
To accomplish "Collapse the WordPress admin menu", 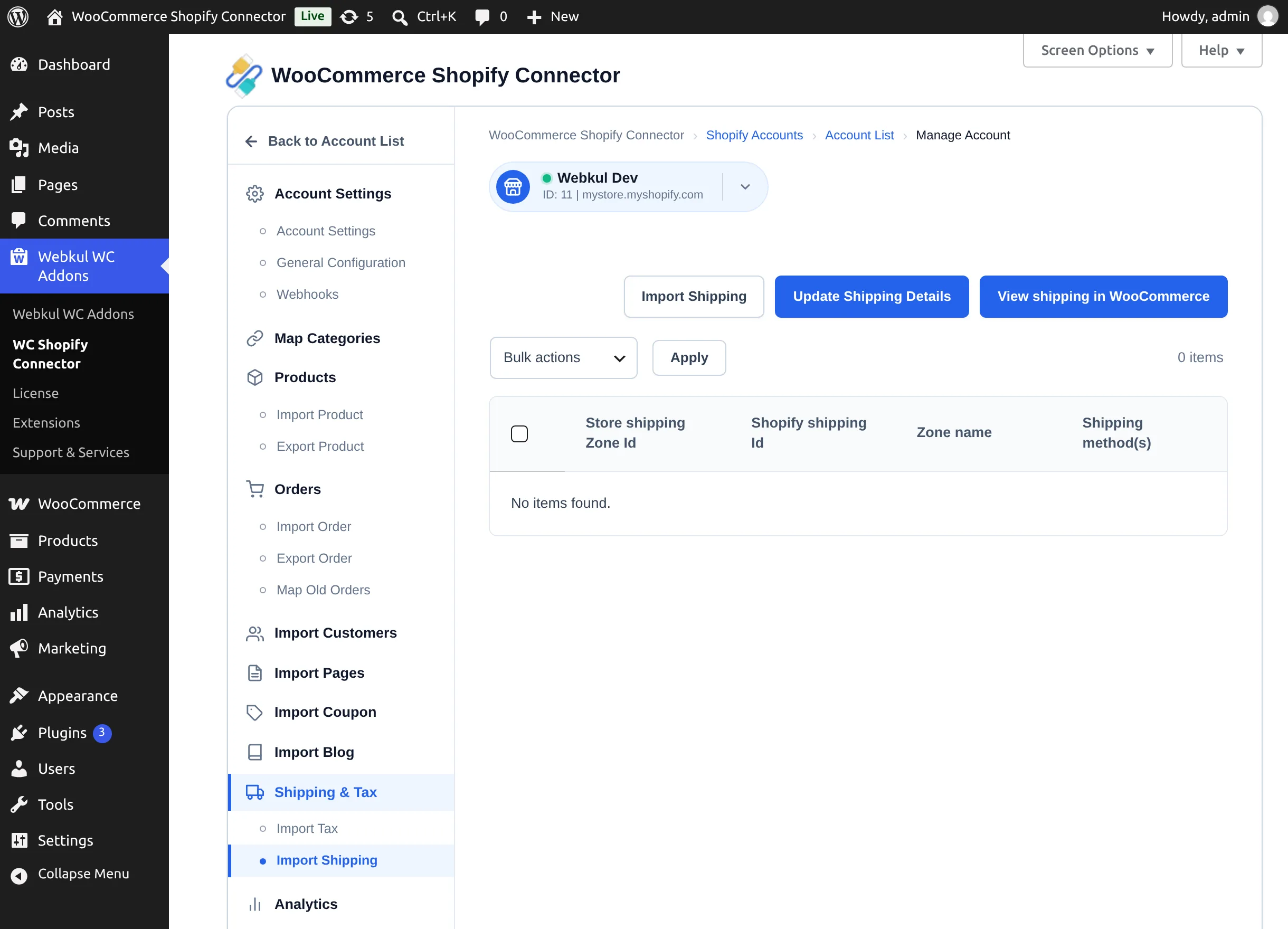I will click(x=84, y=874).
